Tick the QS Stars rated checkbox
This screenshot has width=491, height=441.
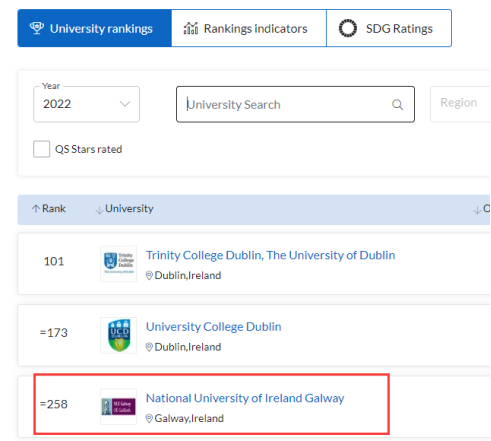coord(42,149)
